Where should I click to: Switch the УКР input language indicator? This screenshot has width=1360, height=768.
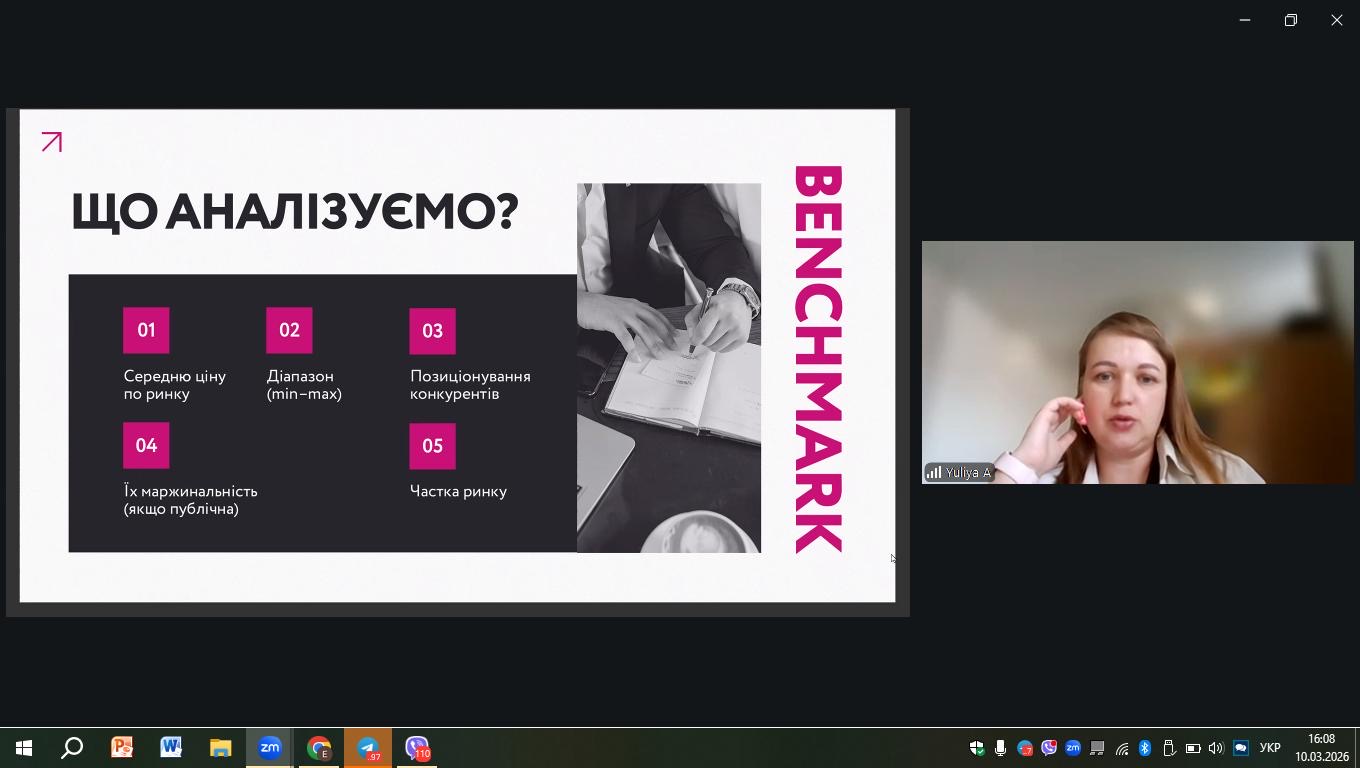(x=1270, y=748)
